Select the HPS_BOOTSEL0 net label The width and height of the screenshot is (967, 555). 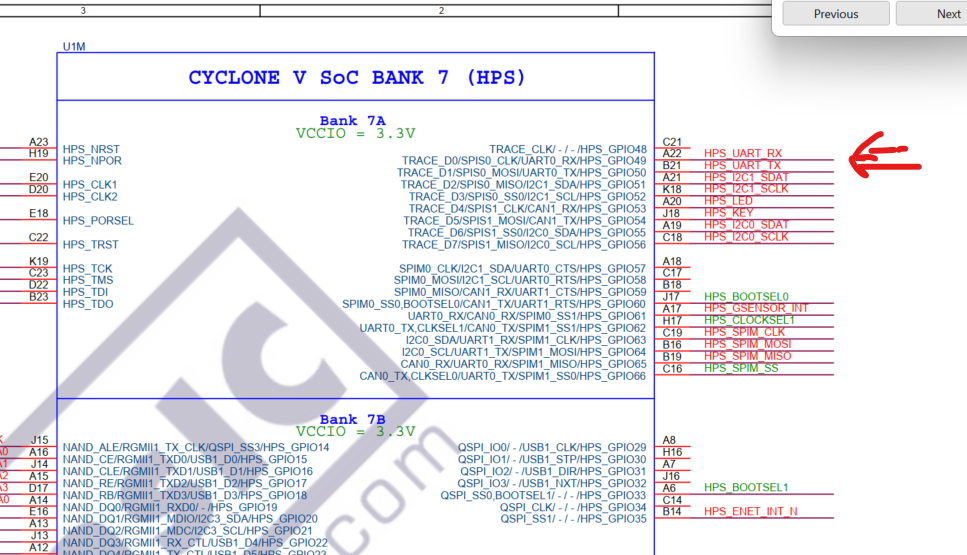(x=746, y=297)
